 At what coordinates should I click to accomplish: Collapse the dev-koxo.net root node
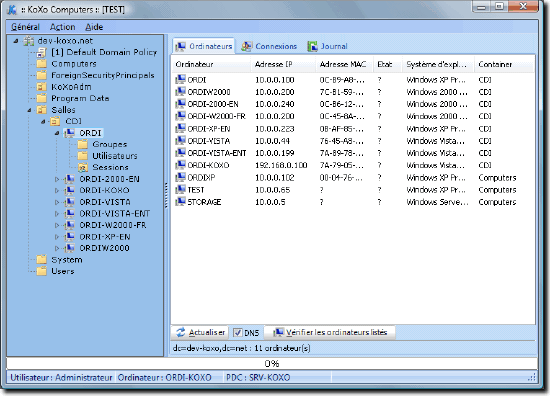(16, 41)
